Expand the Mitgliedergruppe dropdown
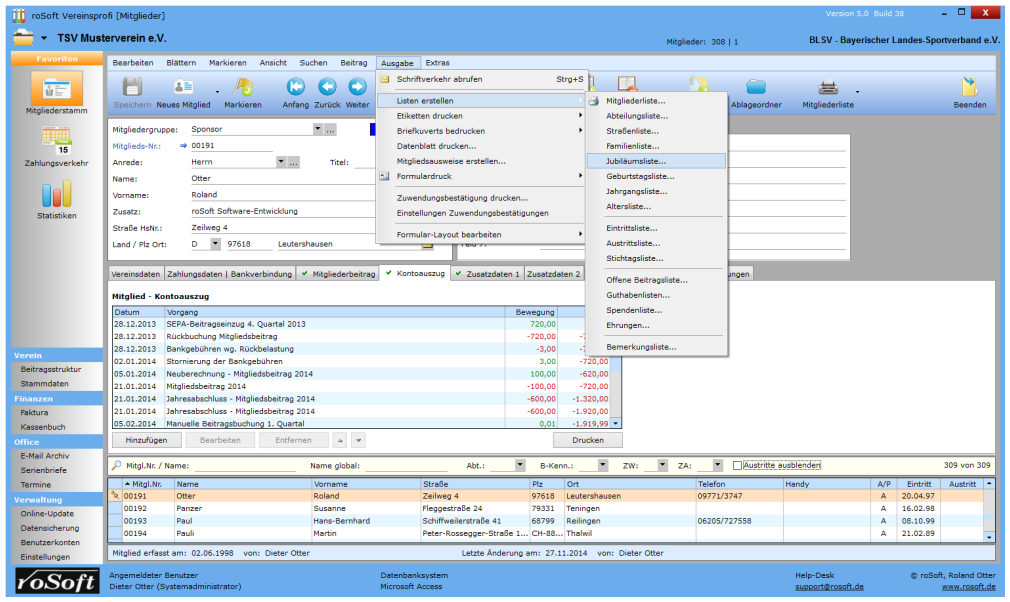 [318, 129]
